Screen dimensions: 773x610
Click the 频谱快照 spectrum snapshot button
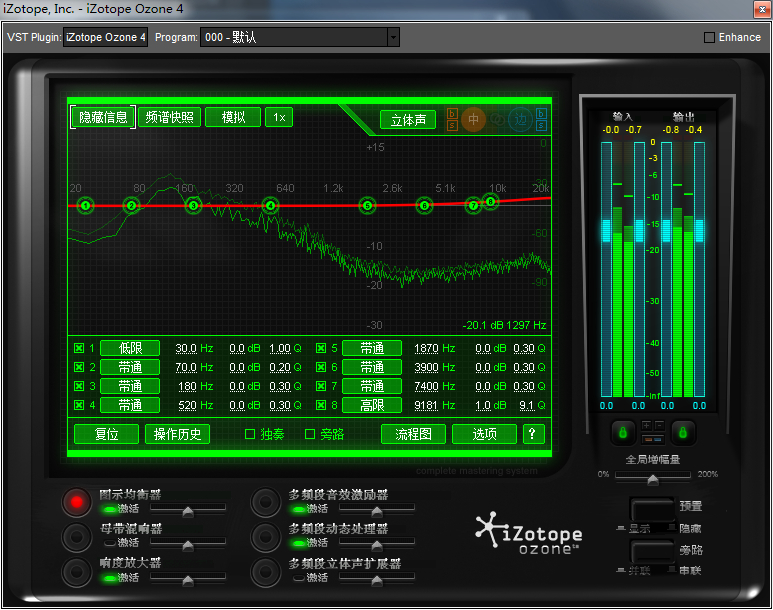click(168, 117)
